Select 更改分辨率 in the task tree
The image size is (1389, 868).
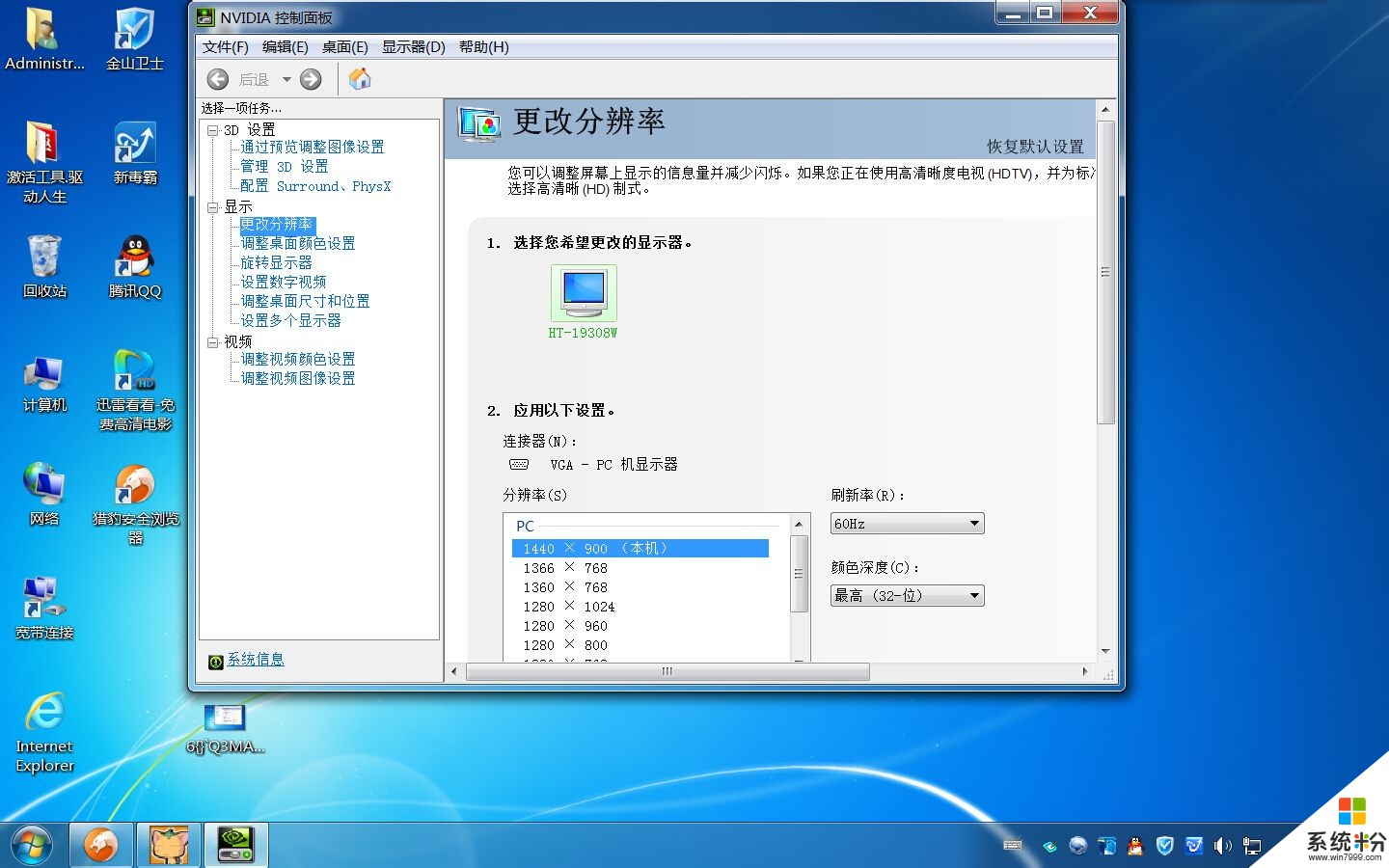pos(277,224)
